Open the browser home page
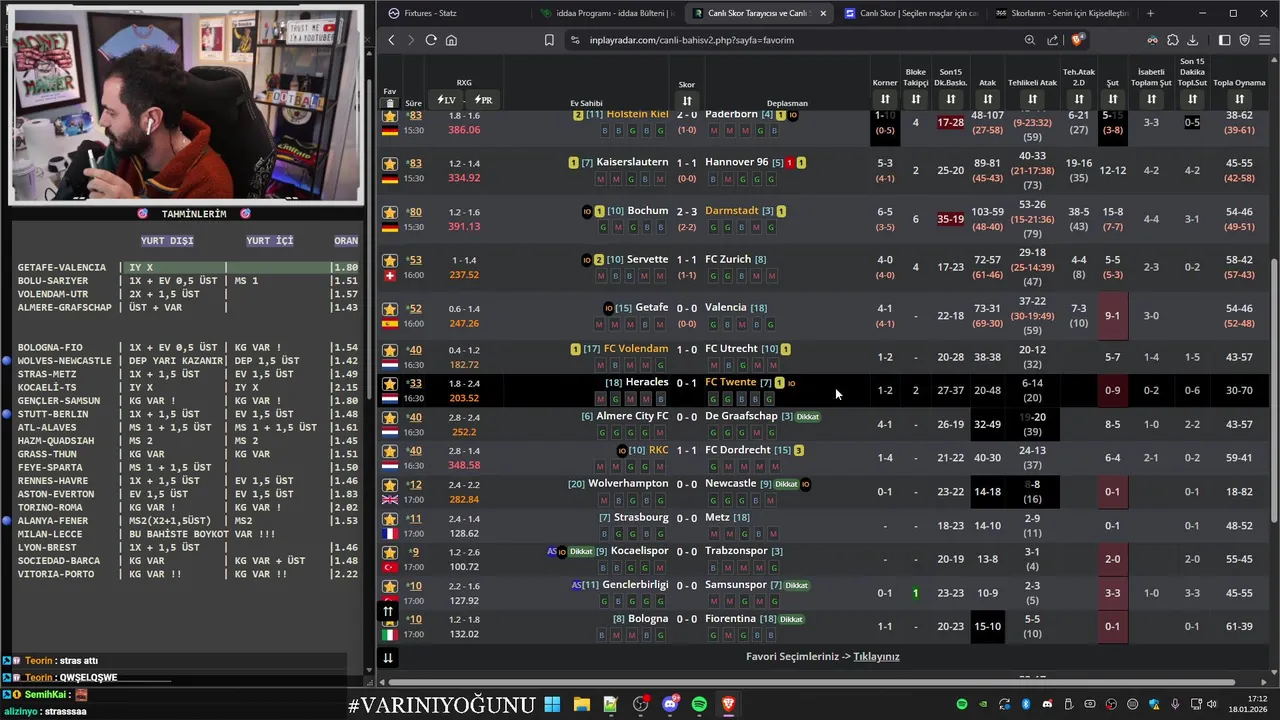The width and height of the screenshot is (1280, 720). (x=451, y=40)
